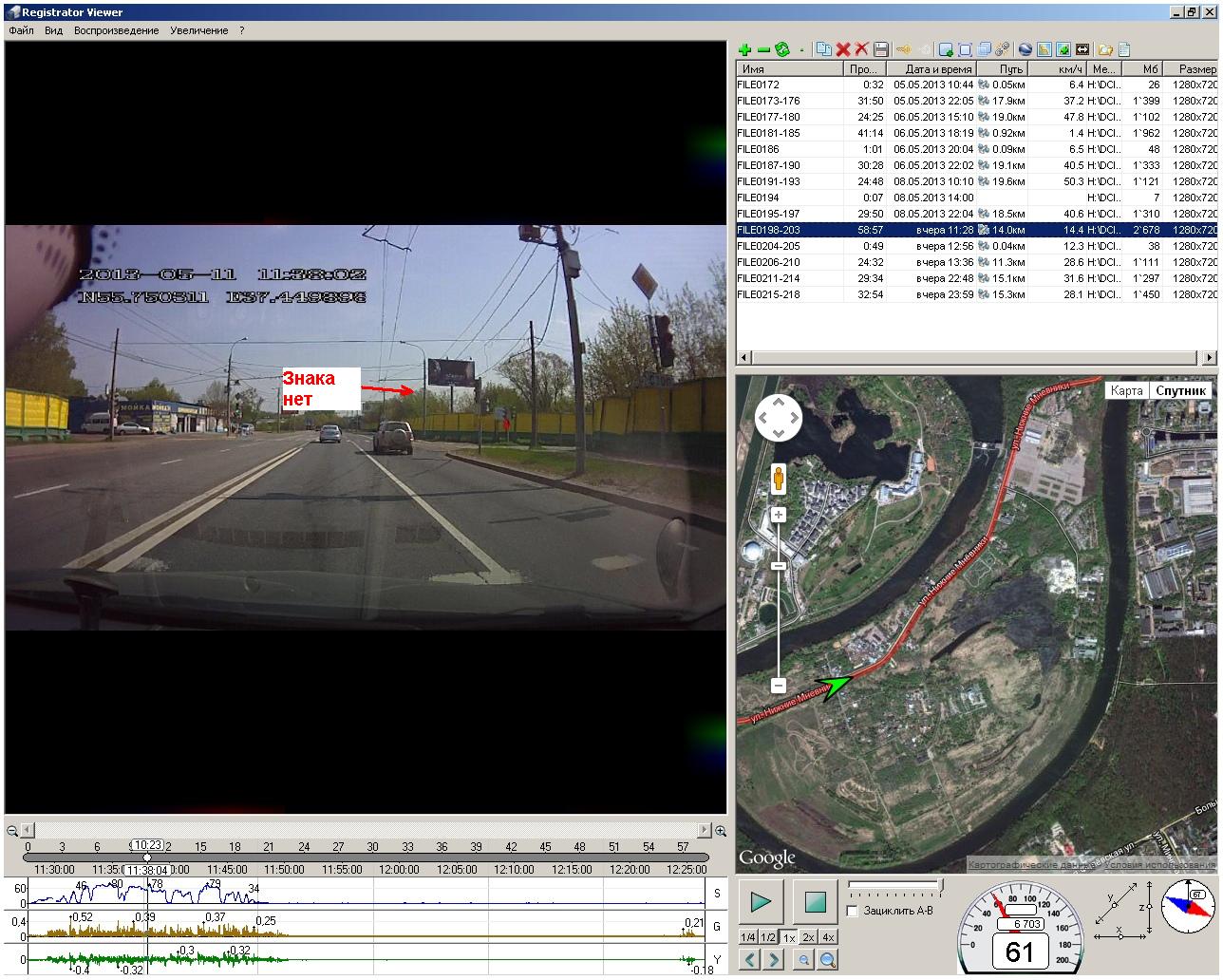This screenshot has height=980, width=1223.
Task: Switch map to Спутник view
Action: [x=1180, y=390]
